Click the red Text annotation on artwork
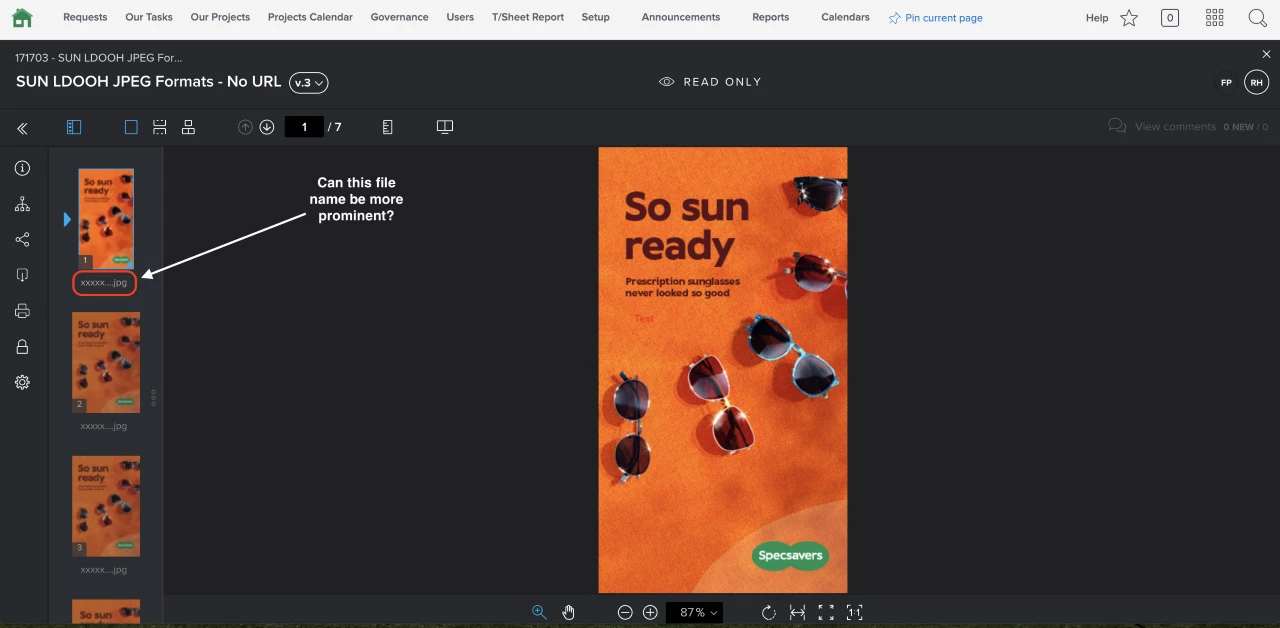The image size is (1280, 628). click(x=644, y=319)
